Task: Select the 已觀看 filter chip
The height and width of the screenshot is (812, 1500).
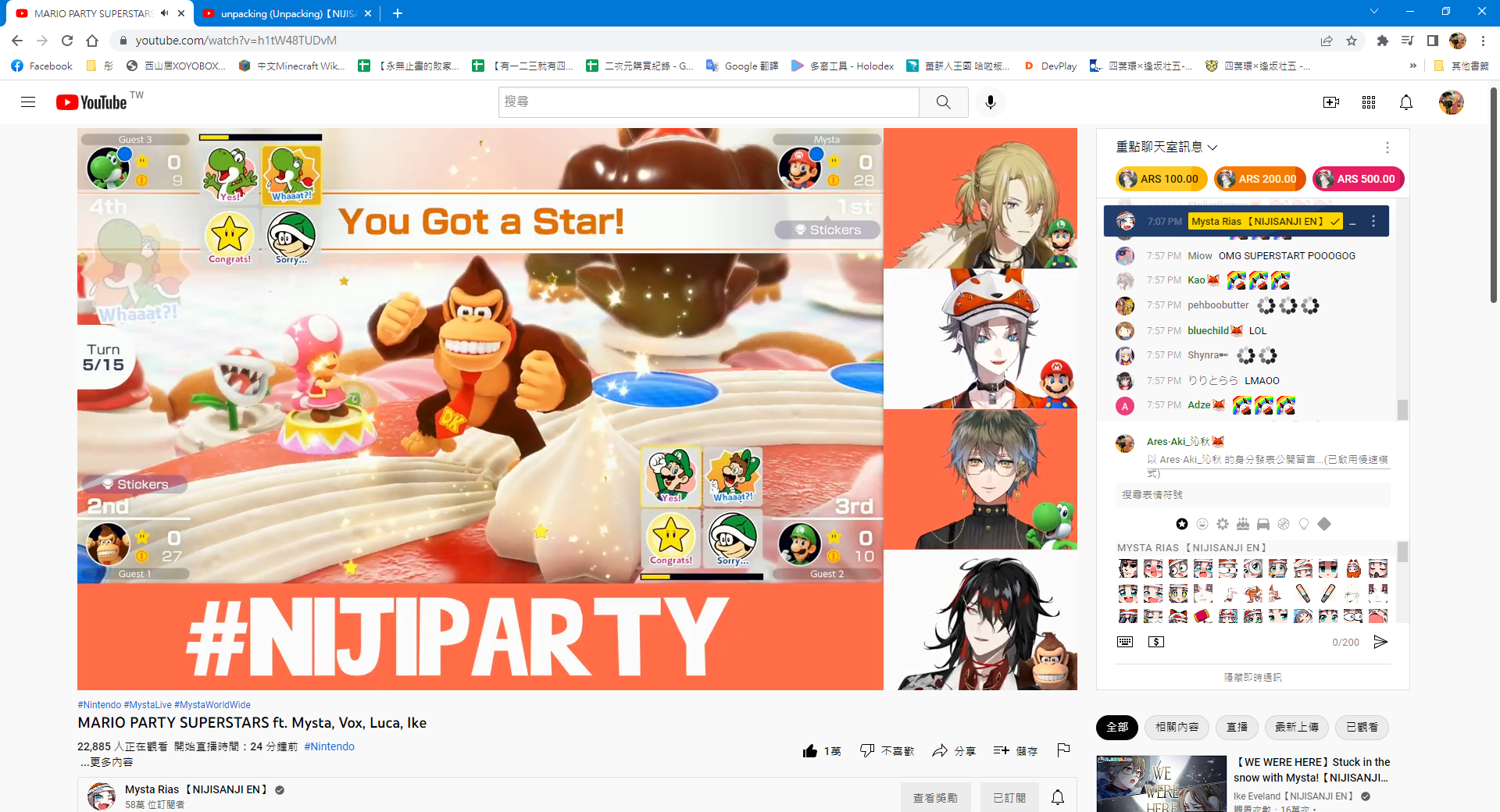Action: (x=1362, y=728)
